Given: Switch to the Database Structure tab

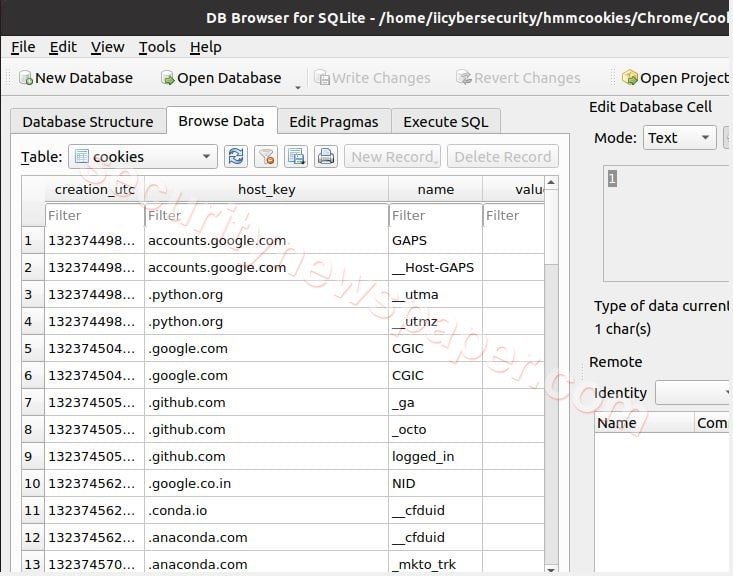Looking at the screenshot, I should (88, 122).
